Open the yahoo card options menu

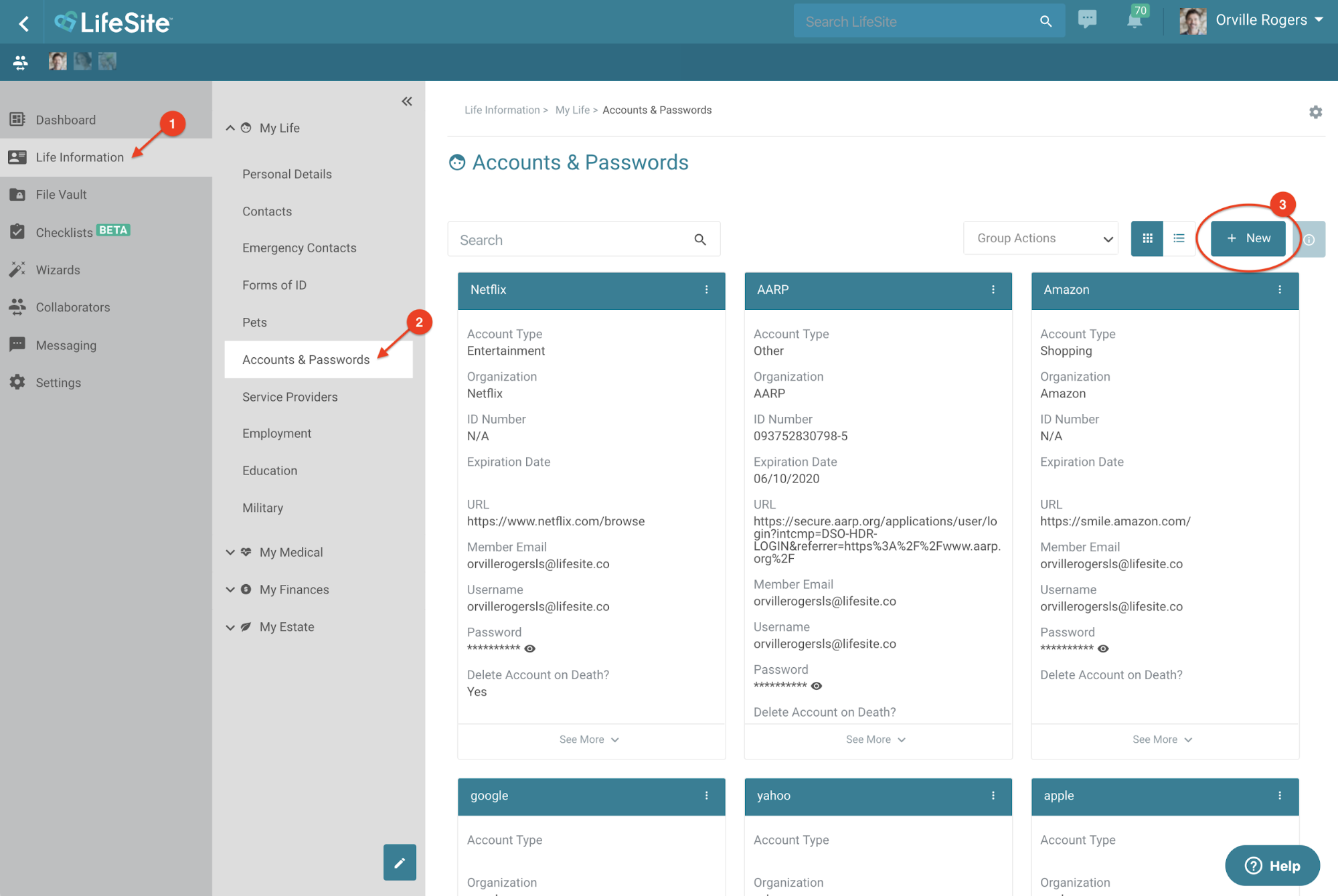pyautogui.click(x=993, y=796)
